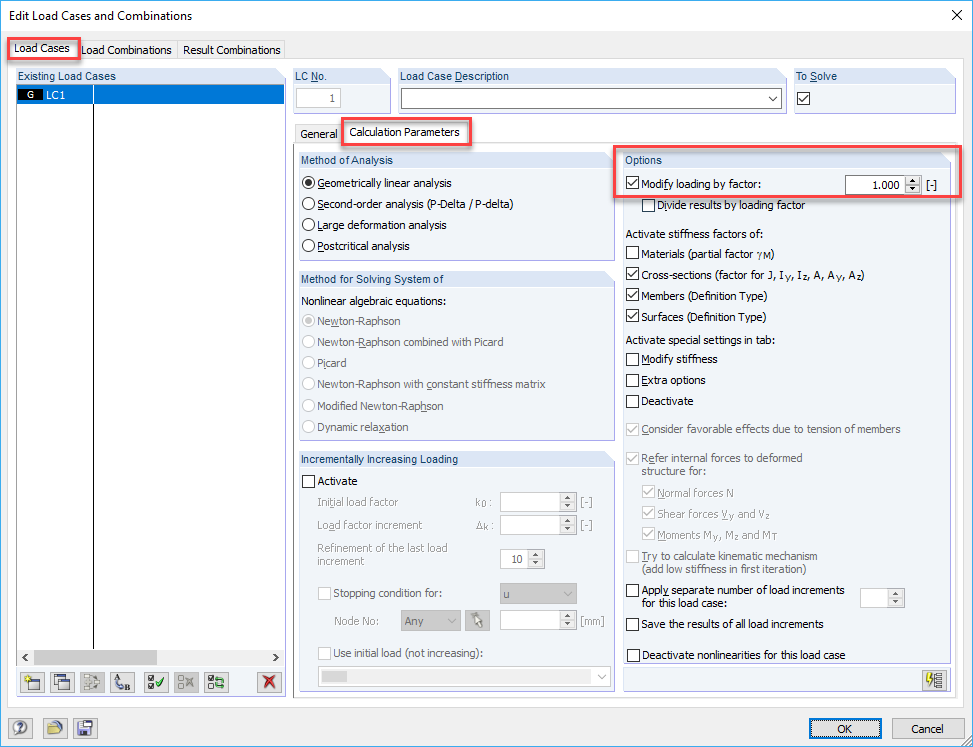Image resolution: width=973 pixels, height=747 pixels.
Task: Click the Cancel button
Action: (927, 728)
